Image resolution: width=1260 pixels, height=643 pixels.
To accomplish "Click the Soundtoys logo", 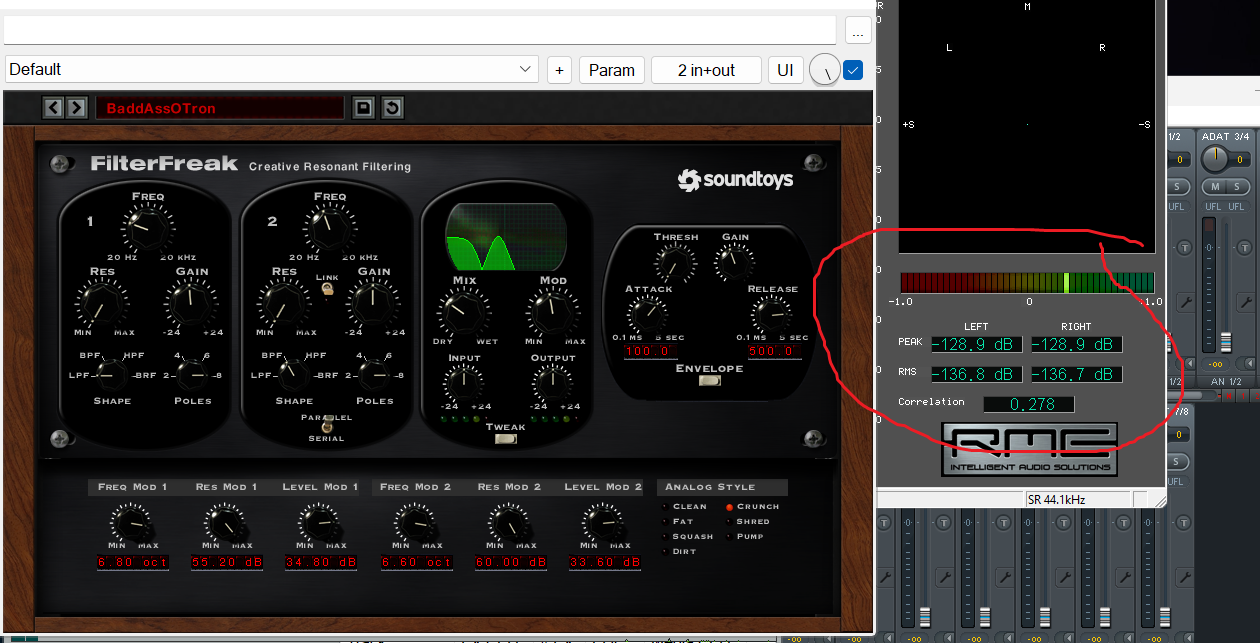I will 735,180.
